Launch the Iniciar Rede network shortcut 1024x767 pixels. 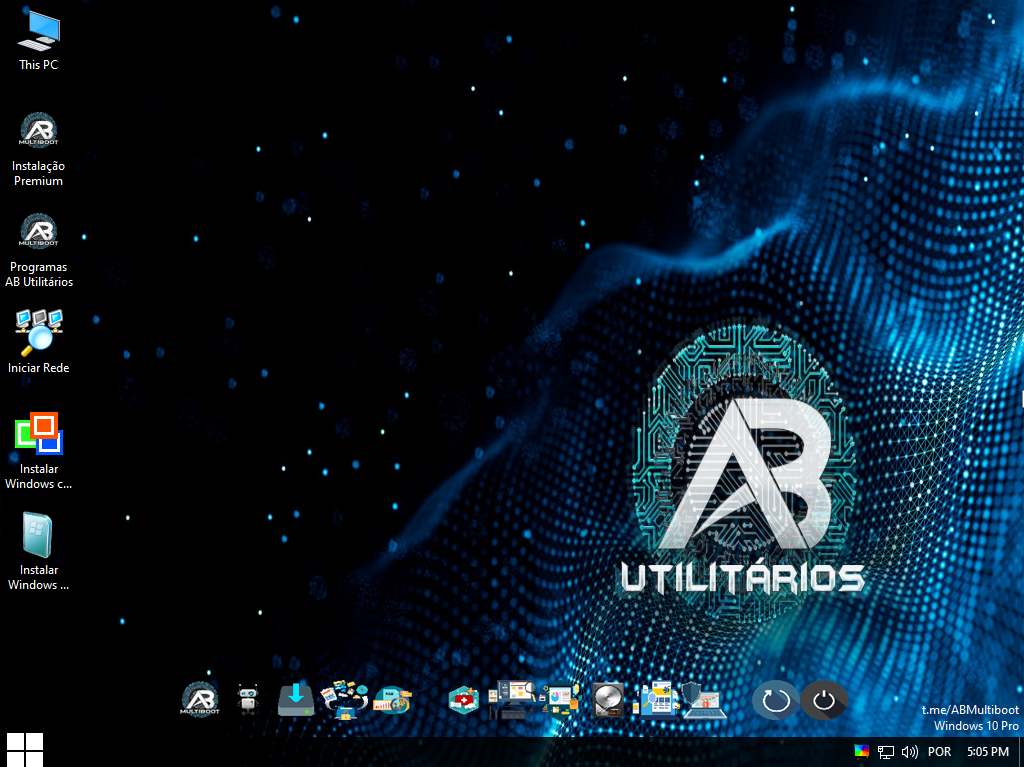click(x=39, y=341)
